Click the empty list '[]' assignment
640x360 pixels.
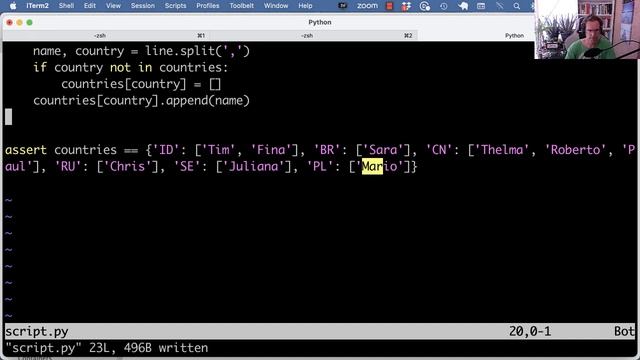coord(215,84)
